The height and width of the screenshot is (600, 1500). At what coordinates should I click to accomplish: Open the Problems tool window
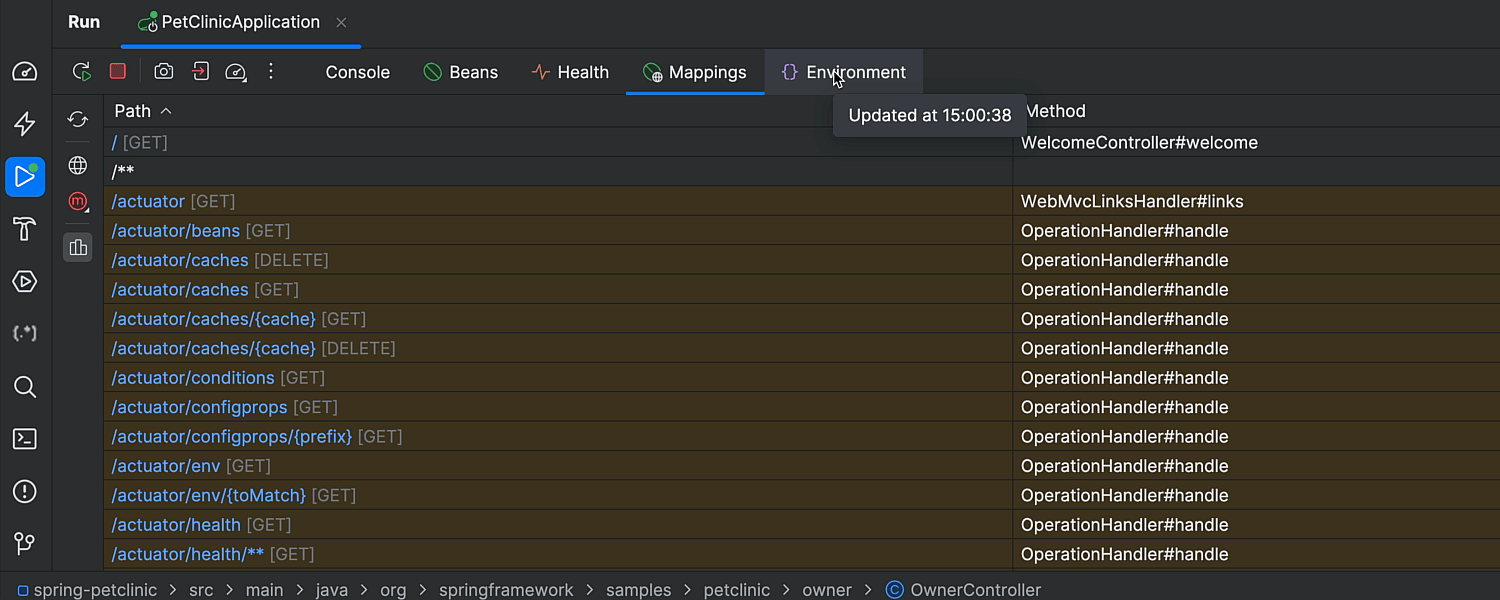pyautogui.click(x=25, y=491)
